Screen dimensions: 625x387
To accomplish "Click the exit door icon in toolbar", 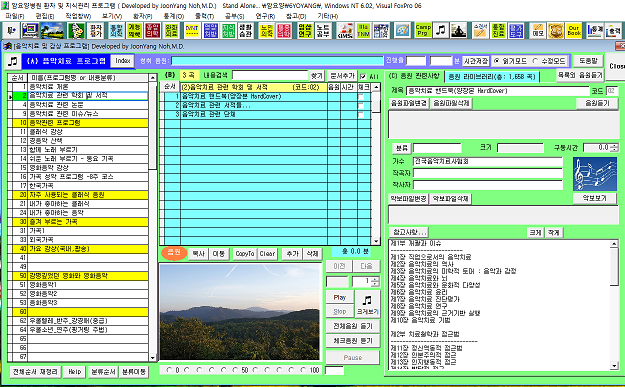I will coord(12,30).
